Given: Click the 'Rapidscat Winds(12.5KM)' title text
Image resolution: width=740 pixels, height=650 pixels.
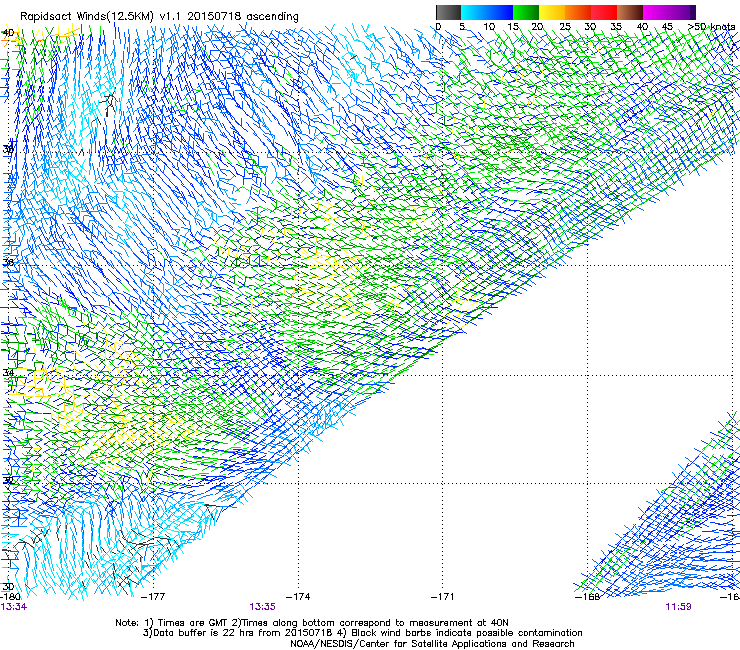Looking at the screenshot, I should [x=87, y=17].
